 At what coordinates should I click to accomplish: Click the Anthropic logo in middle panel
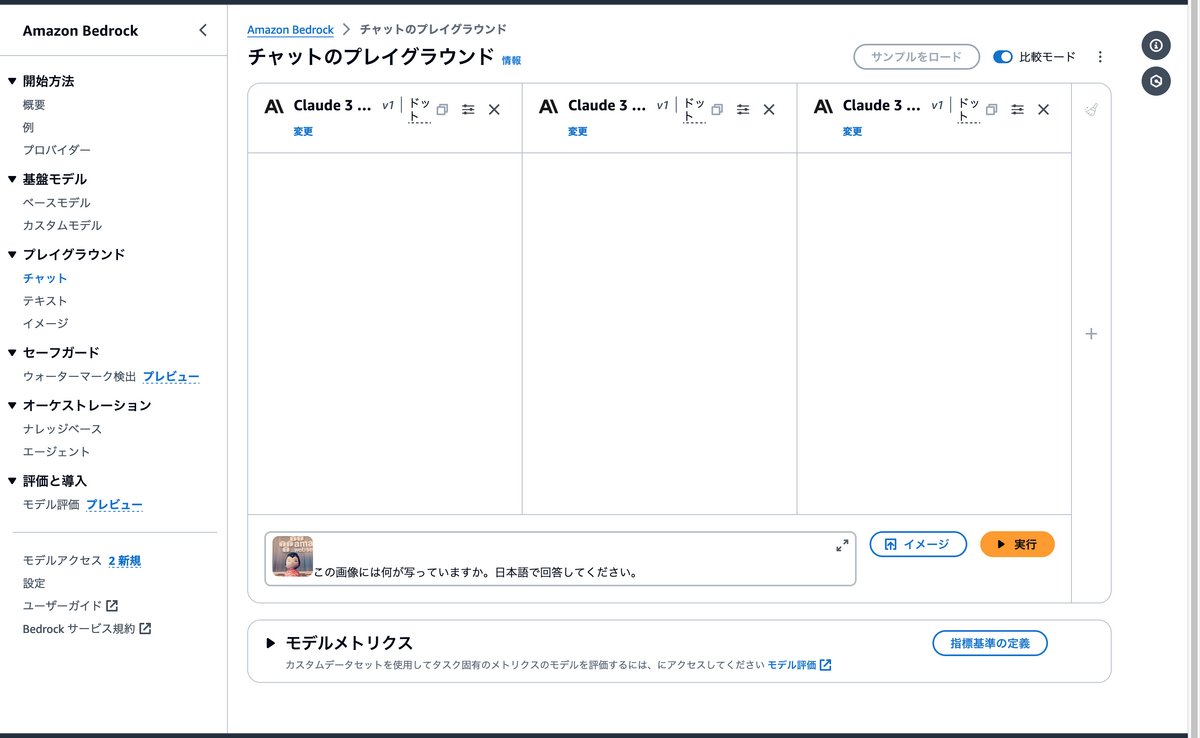pyautogui.click(x=548, y=106)
